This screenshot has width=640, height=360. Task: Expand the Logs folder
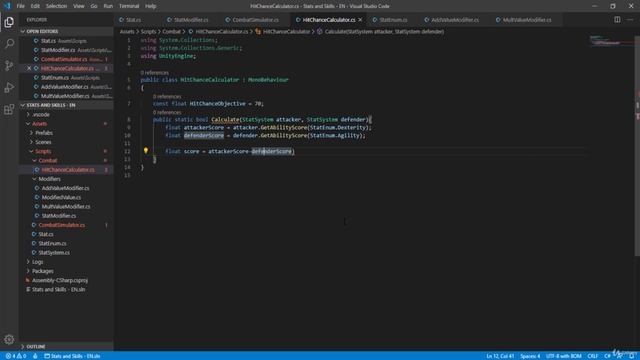pos(66,262)
